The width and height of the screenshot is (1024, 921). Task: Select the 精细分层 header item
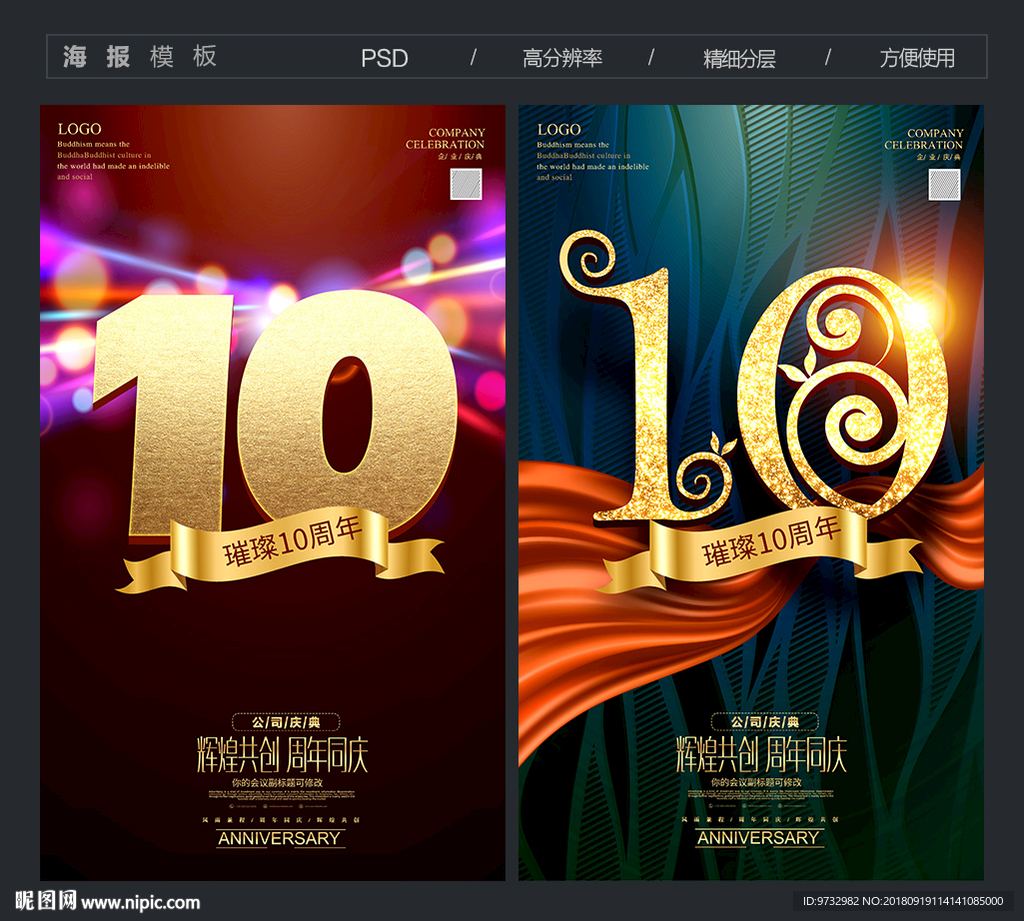pos(739,58)
